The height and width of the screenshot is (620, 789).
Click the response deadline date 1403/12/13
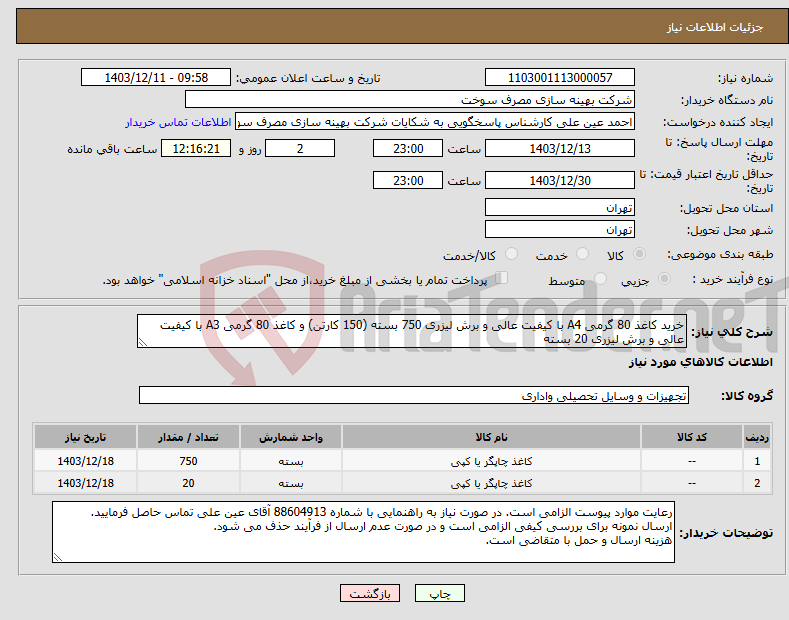coord(560,148)
